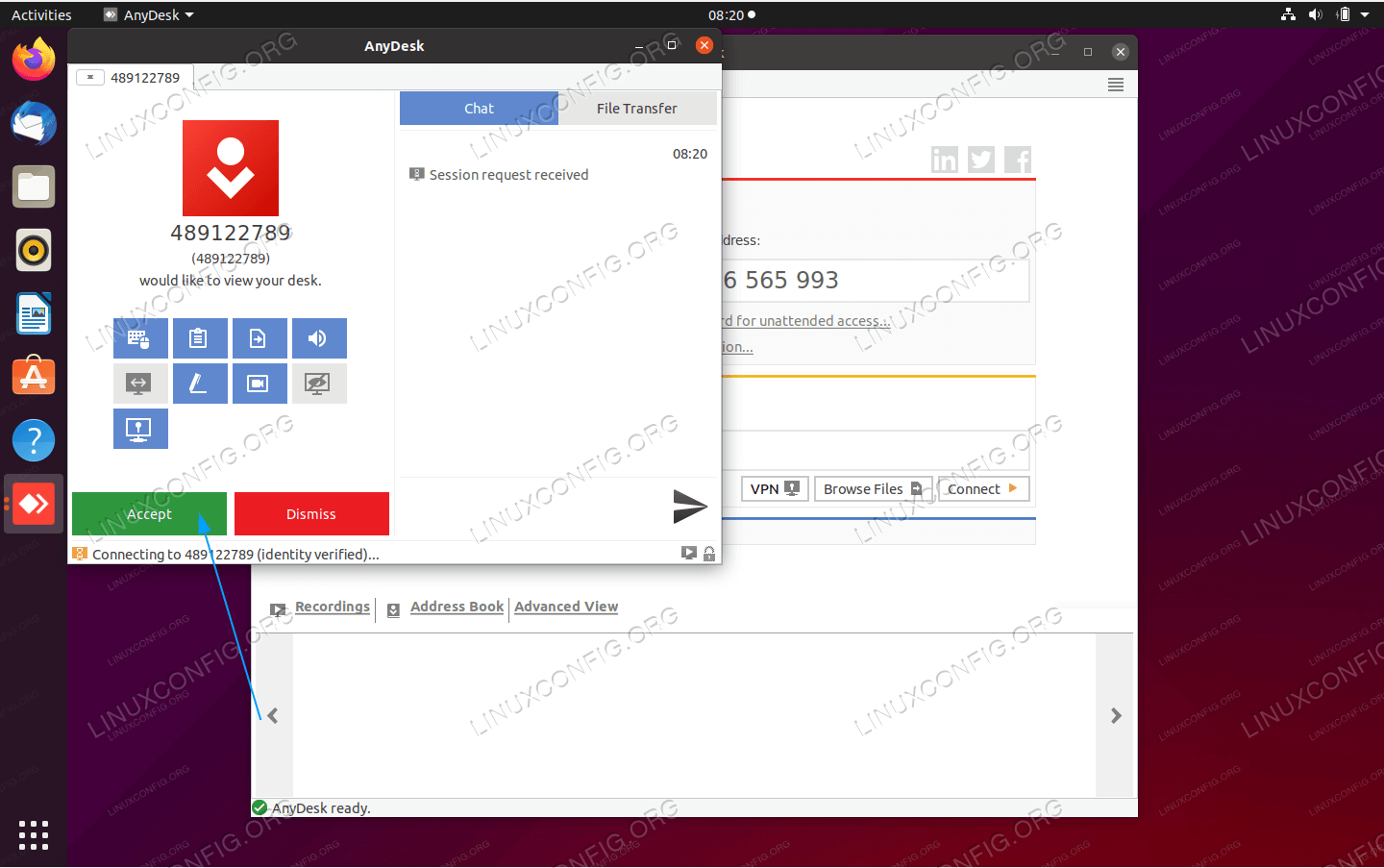Click the green ready checkmark status icon

tap(259, 807)
